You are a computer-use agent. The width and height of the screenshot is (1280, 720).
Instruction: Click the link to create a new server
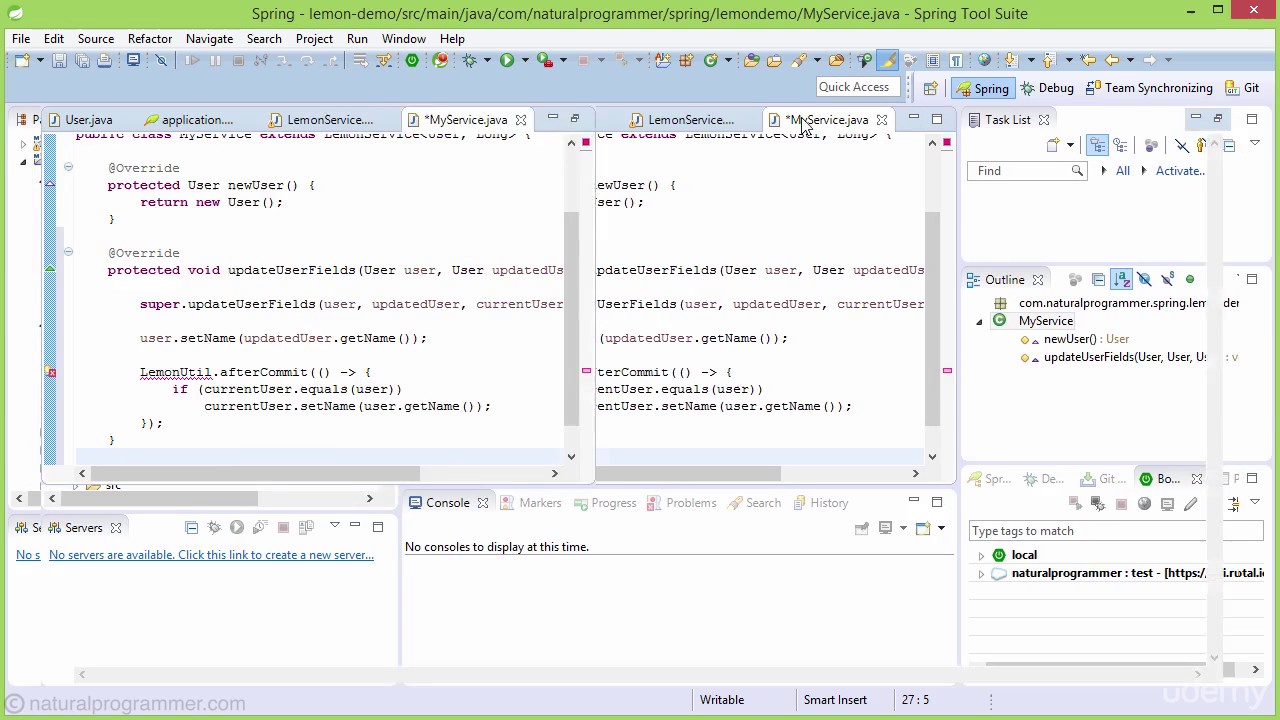click(211, 555)
